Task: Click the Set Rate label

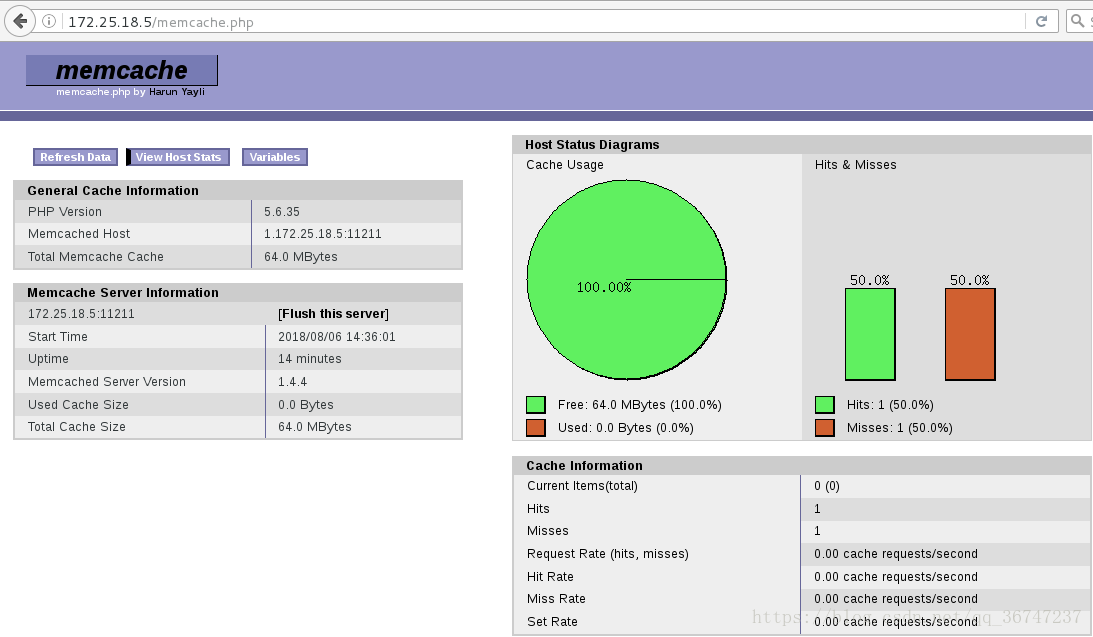Action: click(552, 622)
